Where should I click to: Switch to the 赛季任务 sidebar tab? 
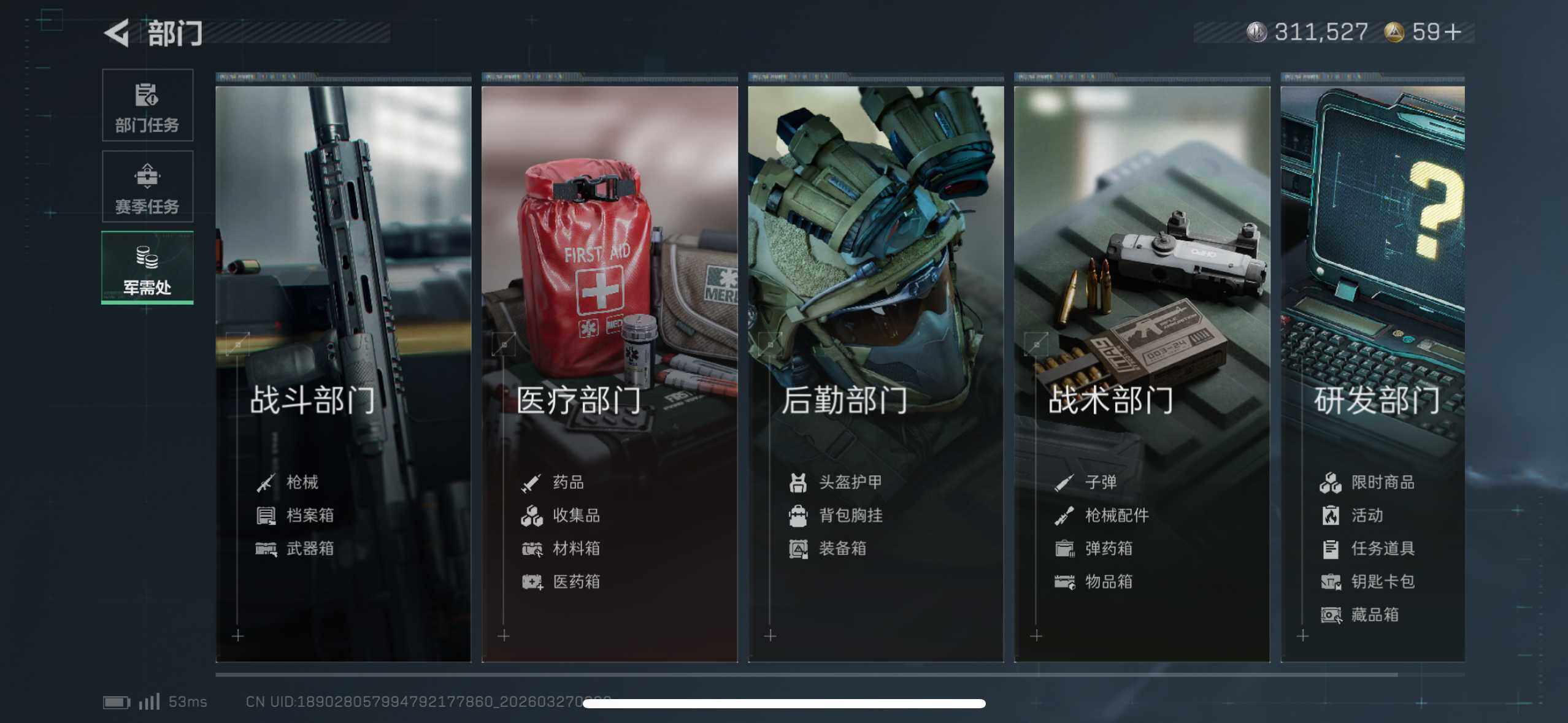pyautogui.click(x=147, y=186)
